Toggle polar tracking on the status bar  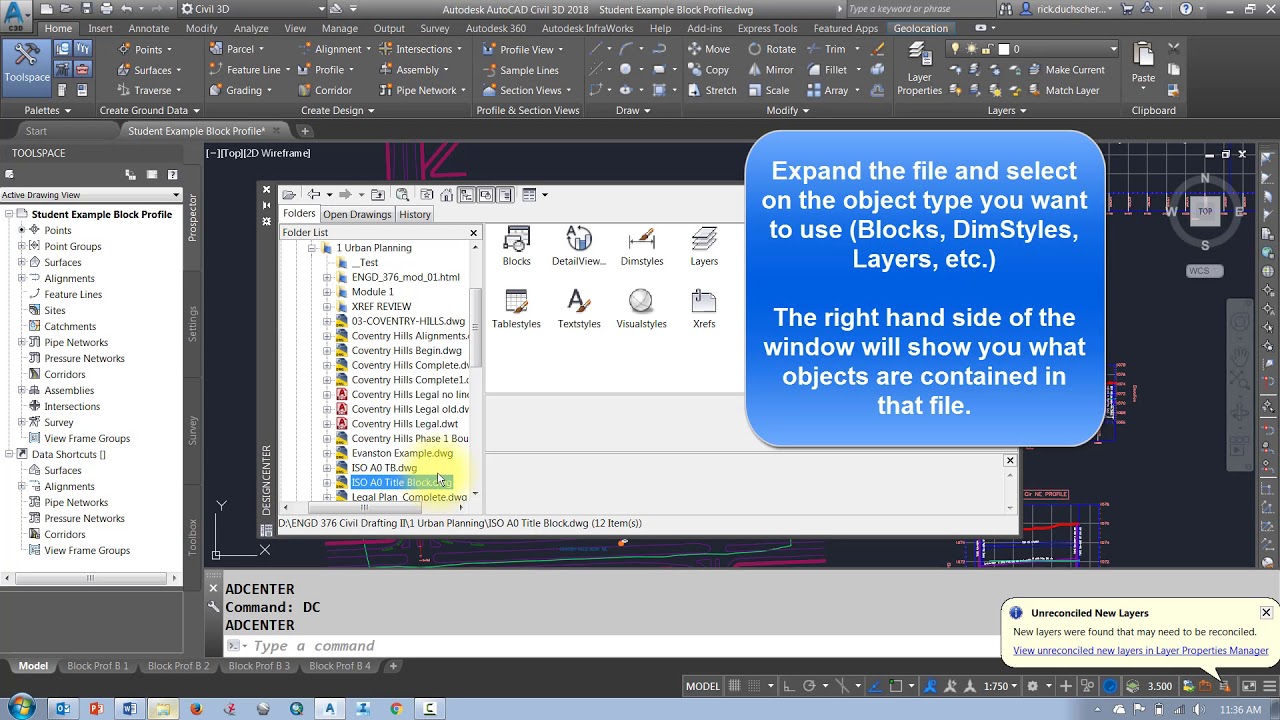tap(811, 686)
